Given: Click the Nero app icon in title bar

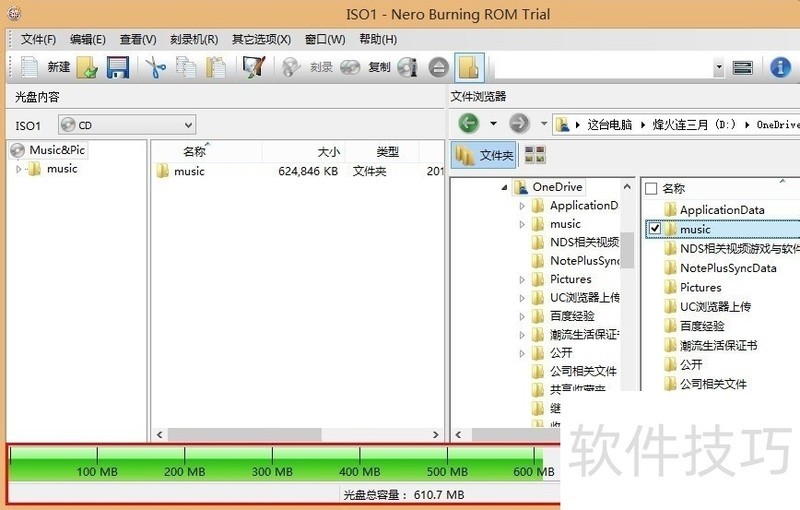Looking at the screenshot, I should [14, 13].
